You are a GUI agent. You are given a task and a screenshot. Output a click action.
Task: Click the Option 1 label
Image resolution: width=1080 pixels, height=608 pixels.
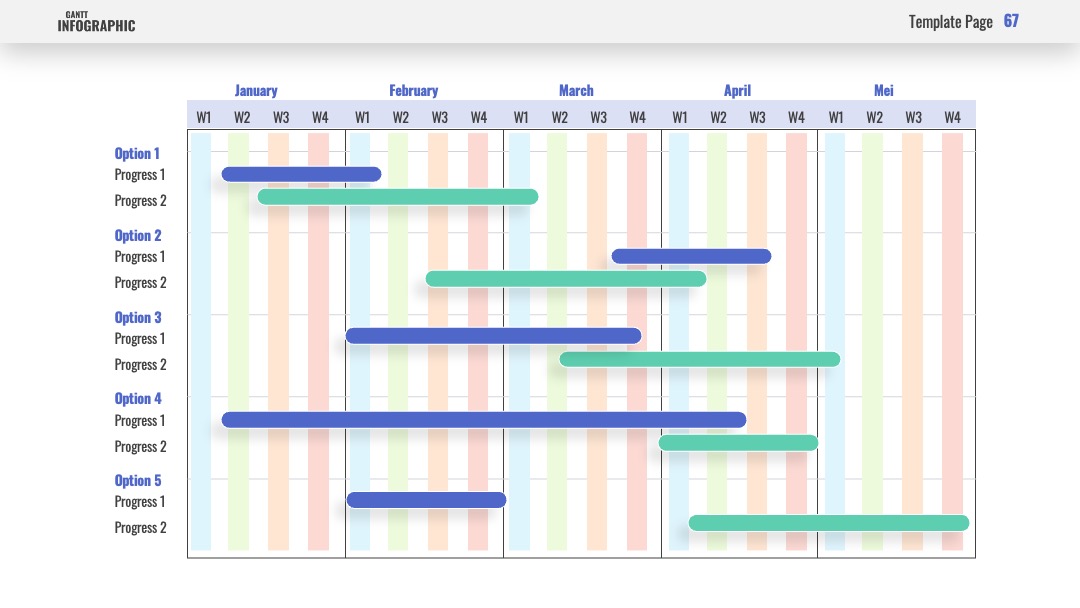(x=137, y=154)
